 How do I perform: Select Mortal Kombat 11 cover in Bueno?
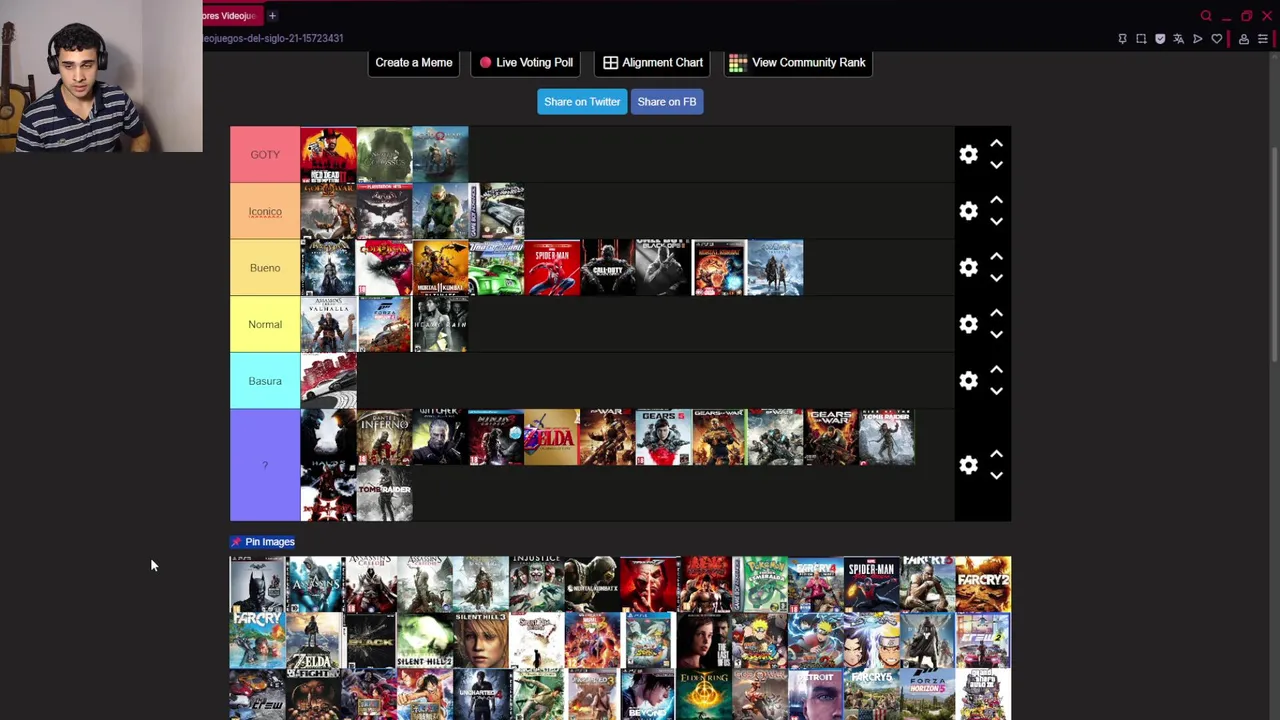pyautogui.click(x=440, y=267)
